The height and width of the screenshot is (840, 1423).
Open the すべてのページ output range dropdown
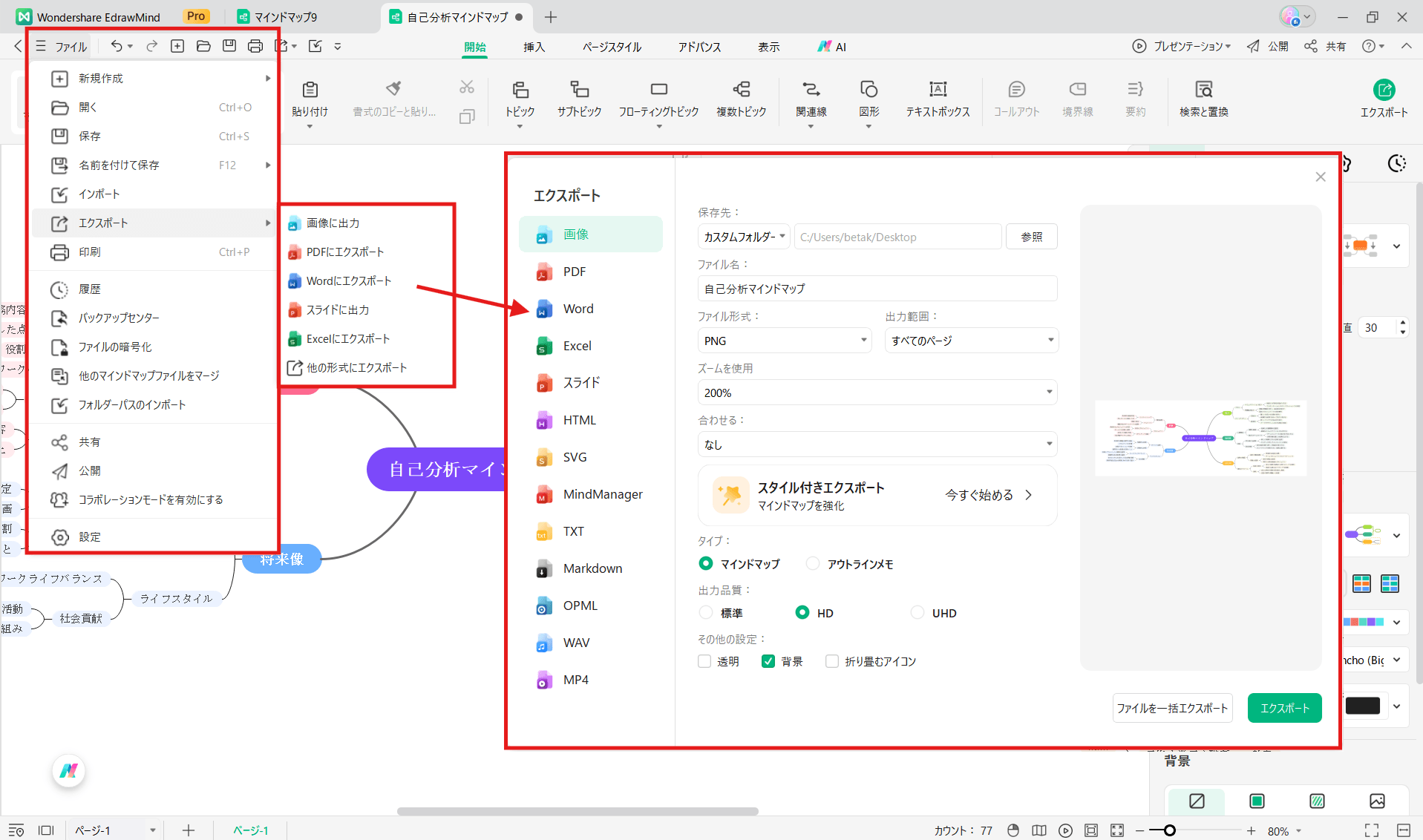pyautogui.click(x=972, y=341)
